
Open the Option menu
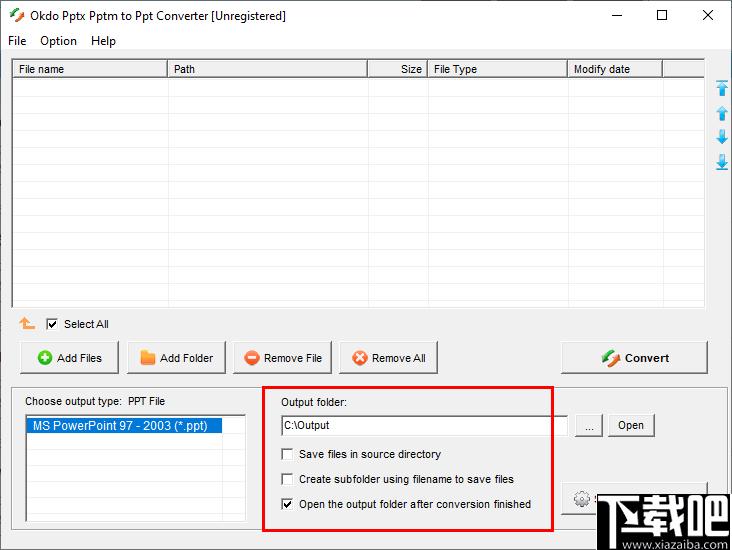(58, 41)
